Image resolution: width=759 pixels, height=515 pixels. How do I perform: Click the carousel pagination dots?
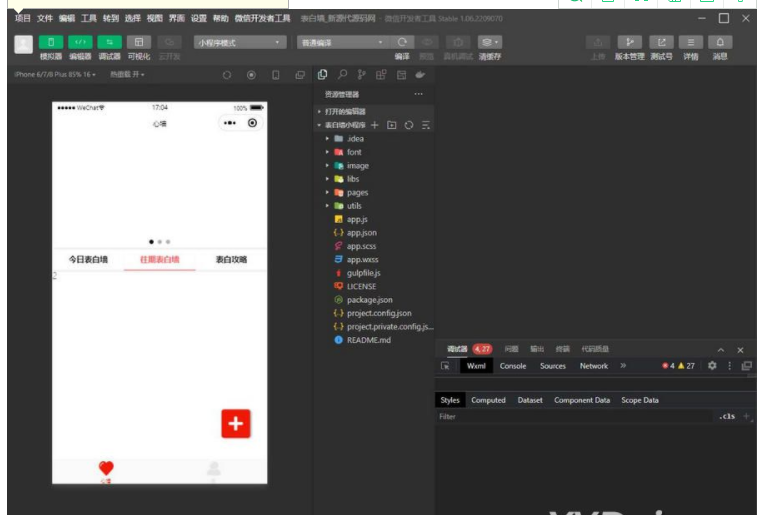point(160,242)
